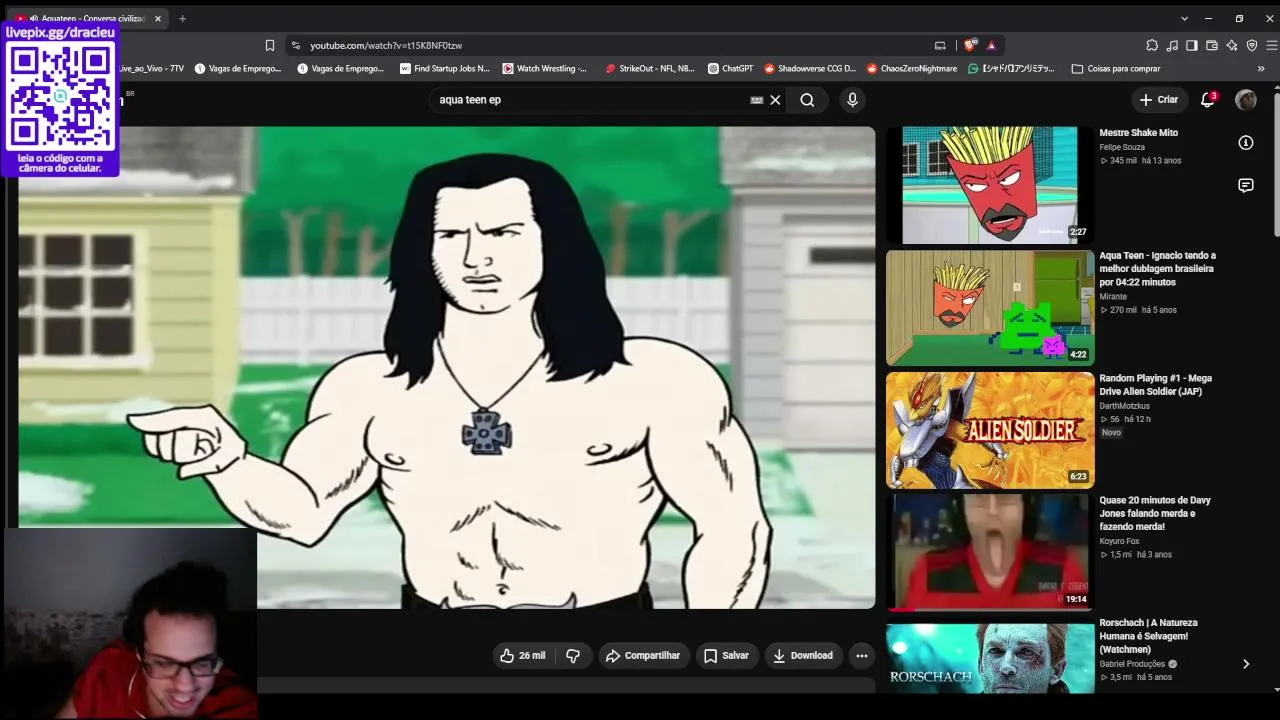Click the Brave Rewards triangle icon

[x=991, y=45]
